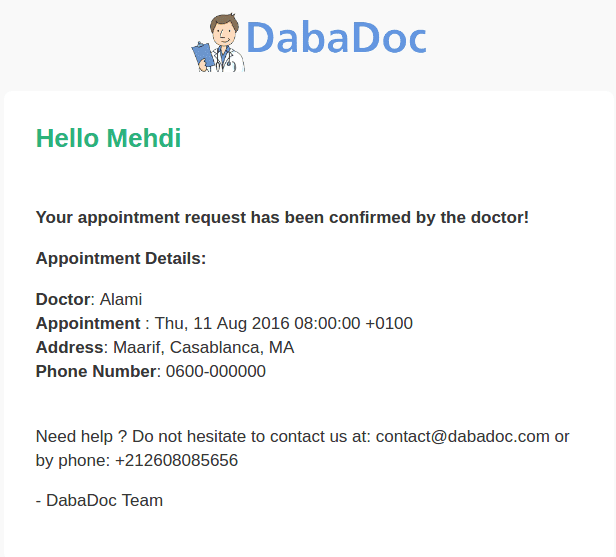Click the DabaDoc Team signature
Screen dimensions: 616x557
pyautogui.click(x=99, y=500)
